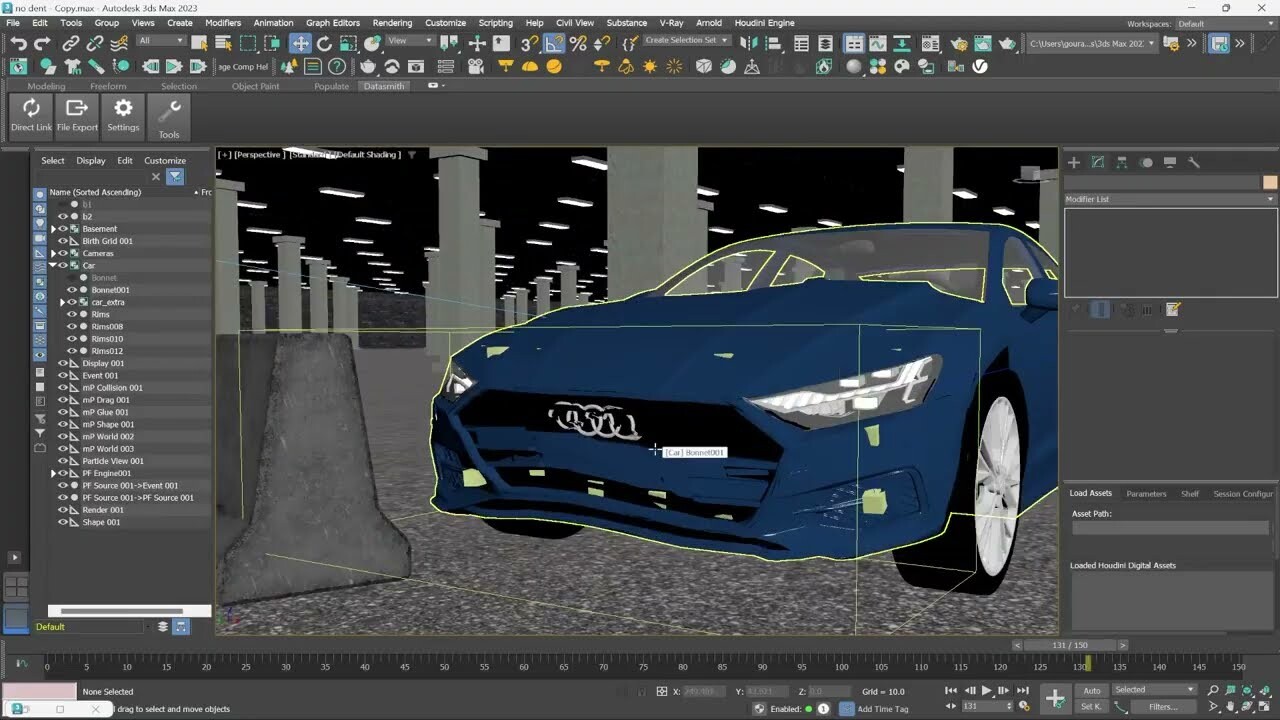Select the Snap Toggle angle icon
Screen dimensions: 1280x720
[x=553, y=41]
